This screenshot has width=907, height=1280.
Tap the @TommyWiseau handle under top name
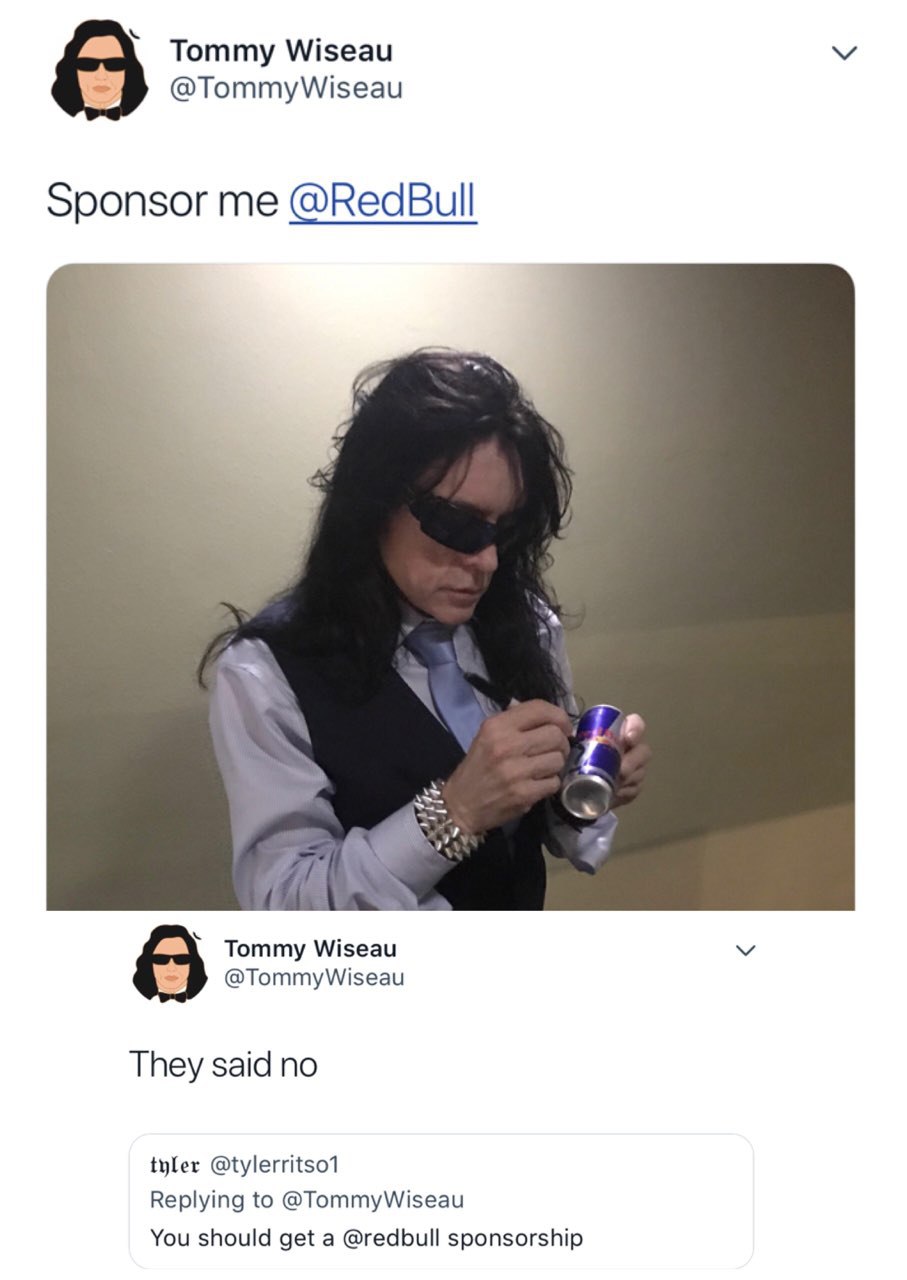[286, 88]
